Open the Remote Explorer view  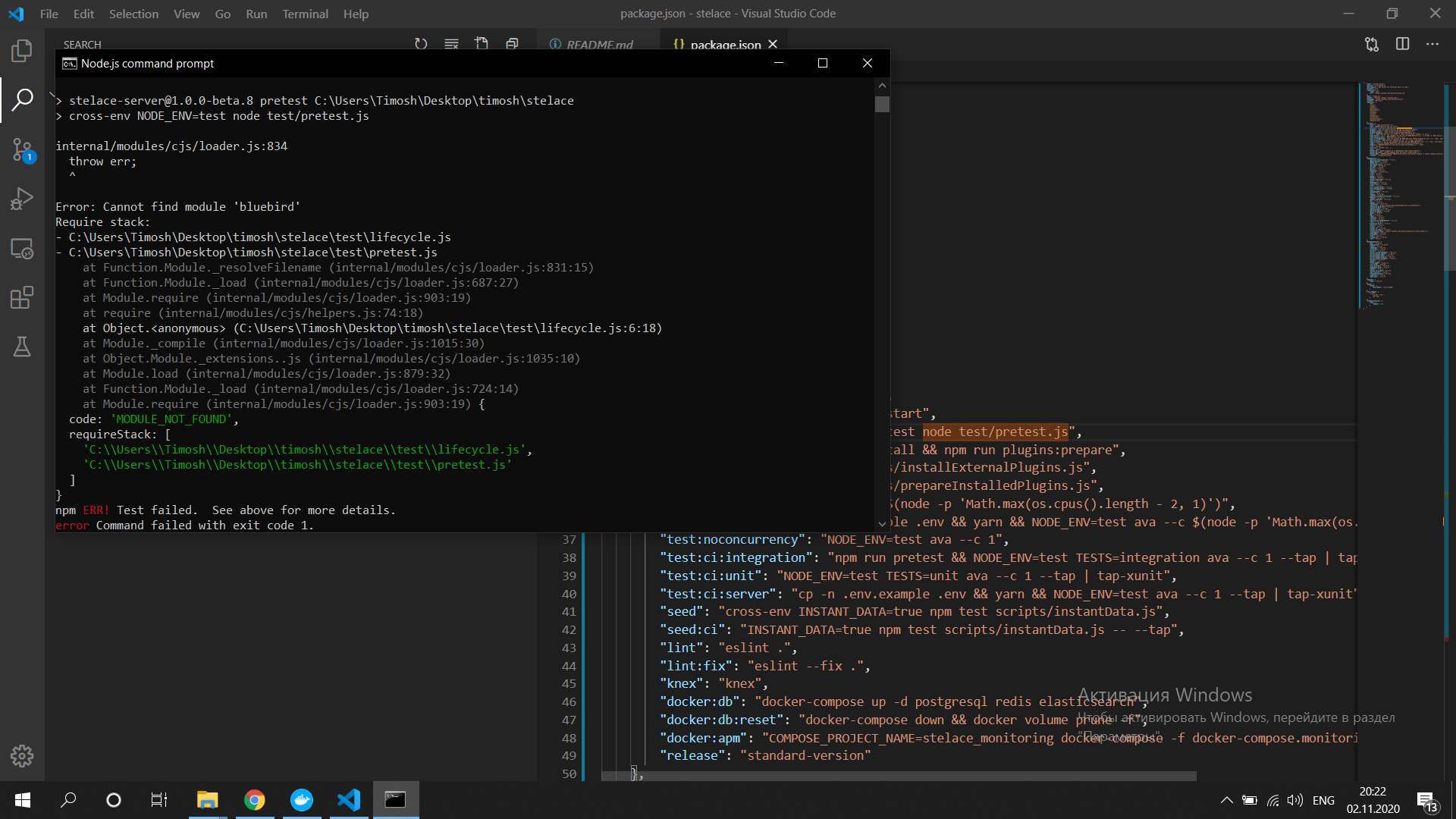[22, 248]
